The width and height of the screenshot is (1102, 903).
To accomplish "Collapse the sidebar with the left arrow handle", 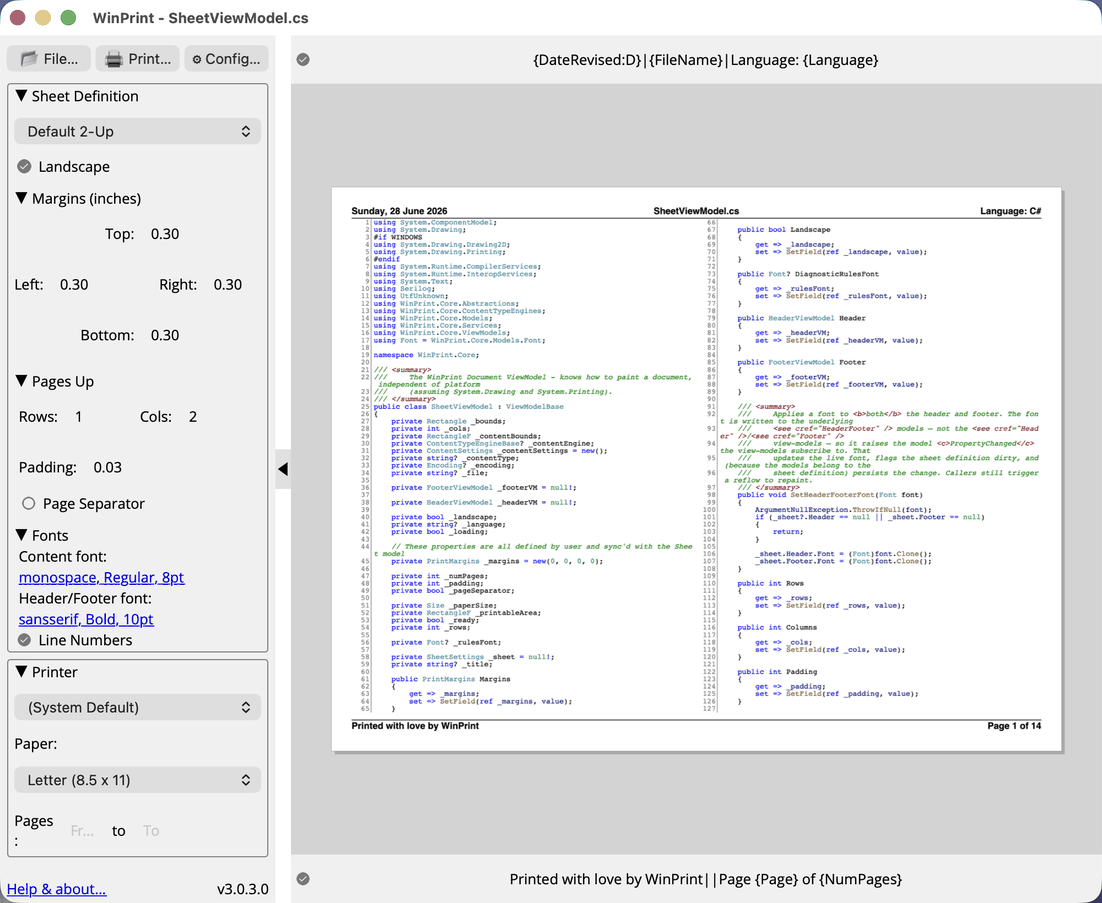I will tap(283, 469).
